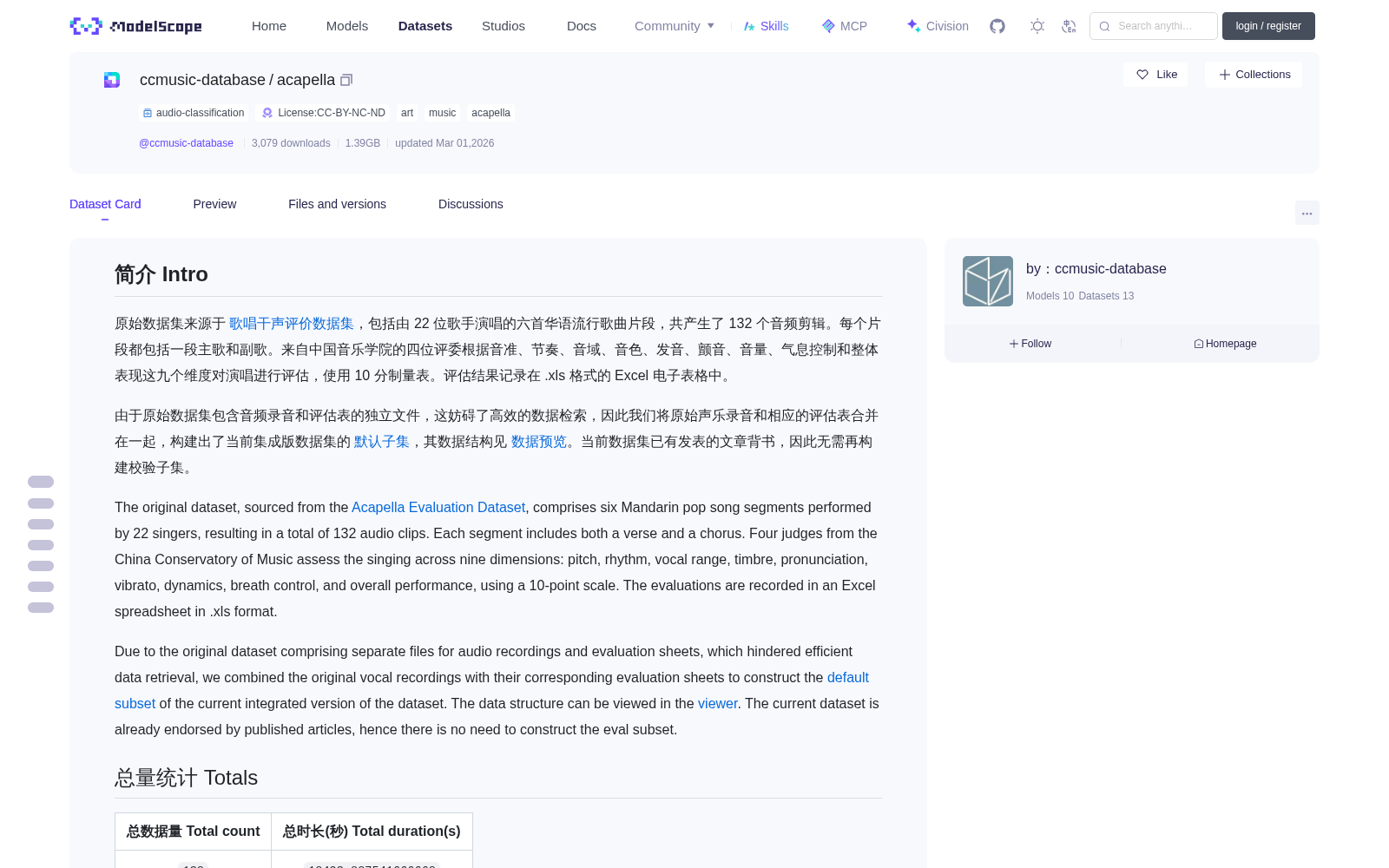Jump to first outline marker in sidebar
1389x868 pixels.
(41, 482)
